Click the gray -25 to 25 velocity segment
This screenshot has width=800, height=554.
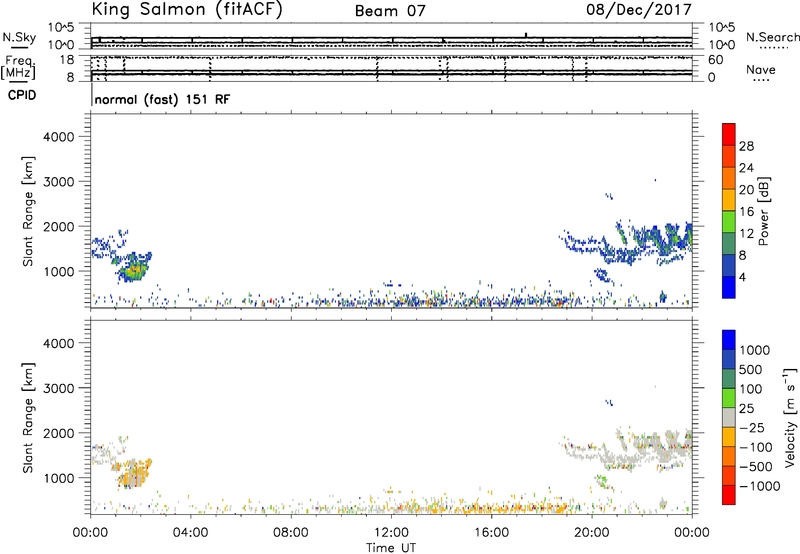[729, 417]
